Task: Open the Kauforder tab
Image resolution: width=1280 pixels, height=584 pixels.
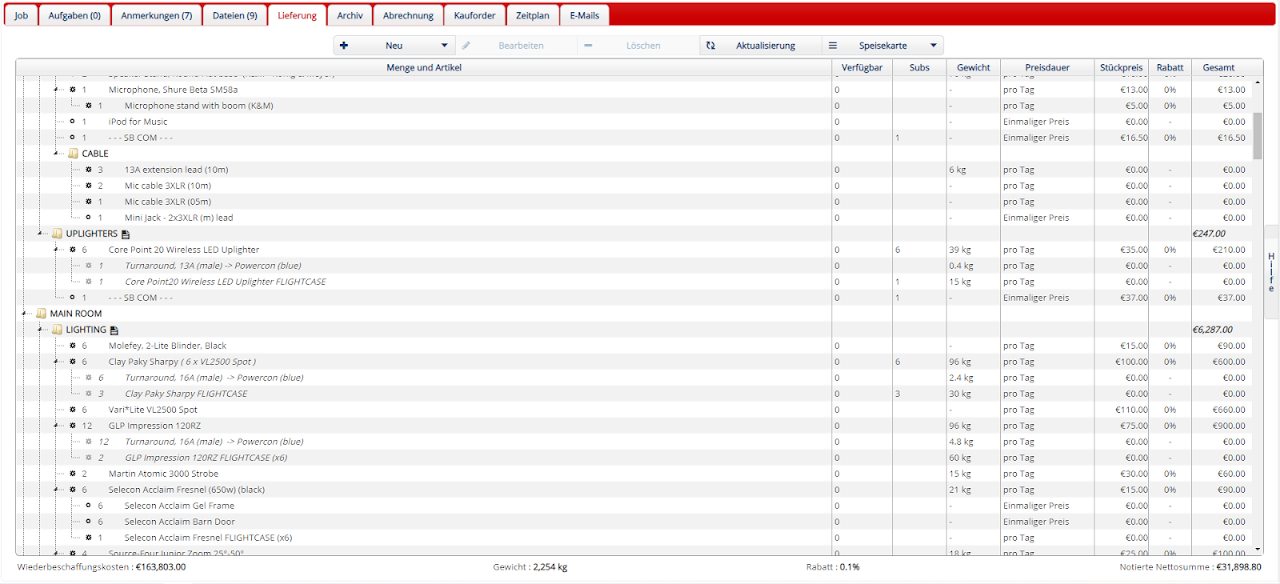Action: click(x=475, y=16)
